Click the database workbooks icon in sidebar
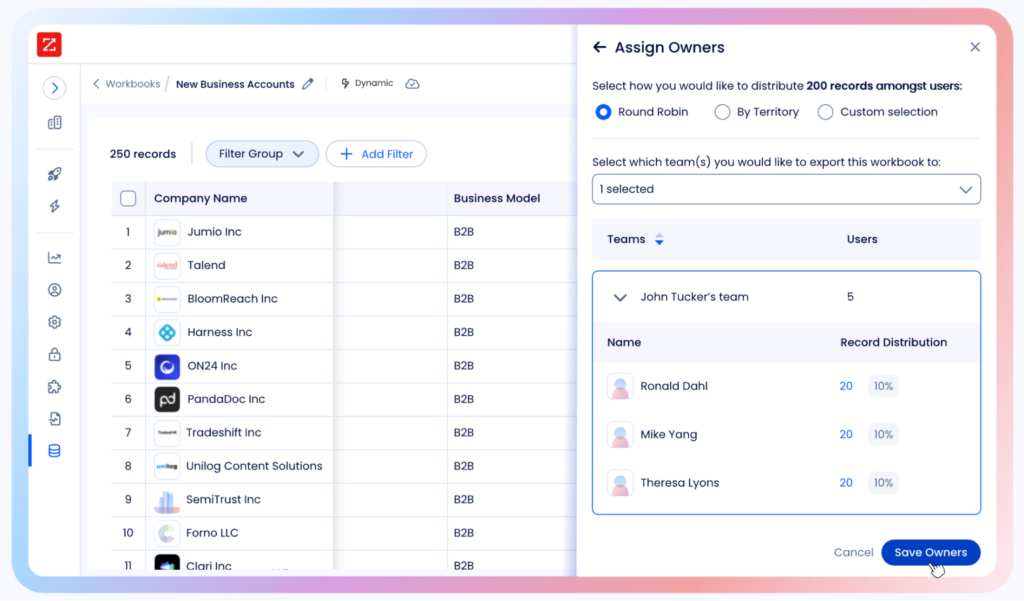The image size is (1024, 601). click(x=54, y=450)
